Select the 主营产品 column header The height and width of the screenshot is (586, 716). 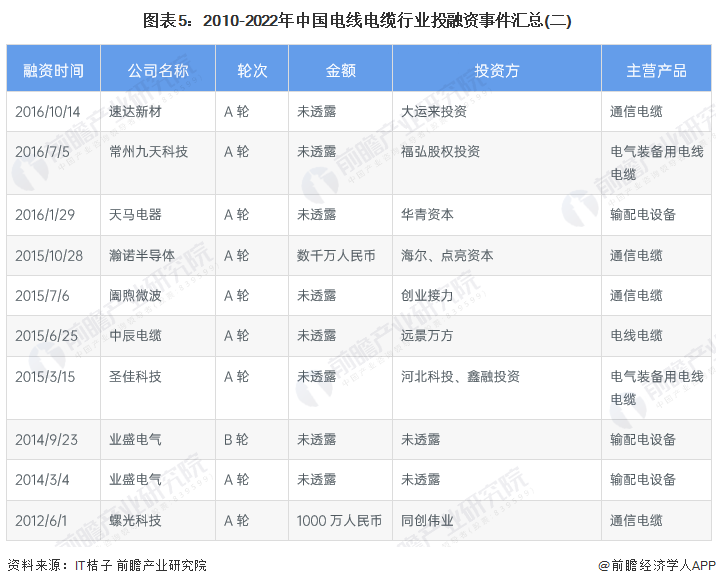(x=656, y=71)
